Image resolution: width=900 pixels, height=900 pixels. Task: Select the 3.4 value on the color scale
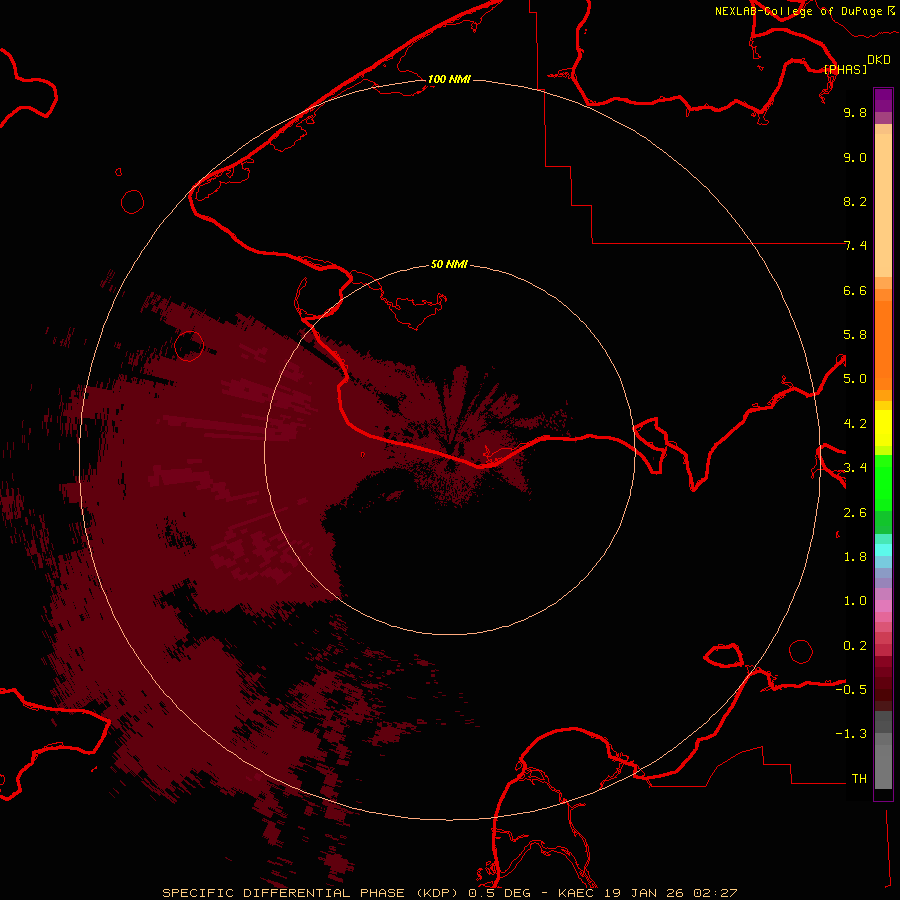855,468
